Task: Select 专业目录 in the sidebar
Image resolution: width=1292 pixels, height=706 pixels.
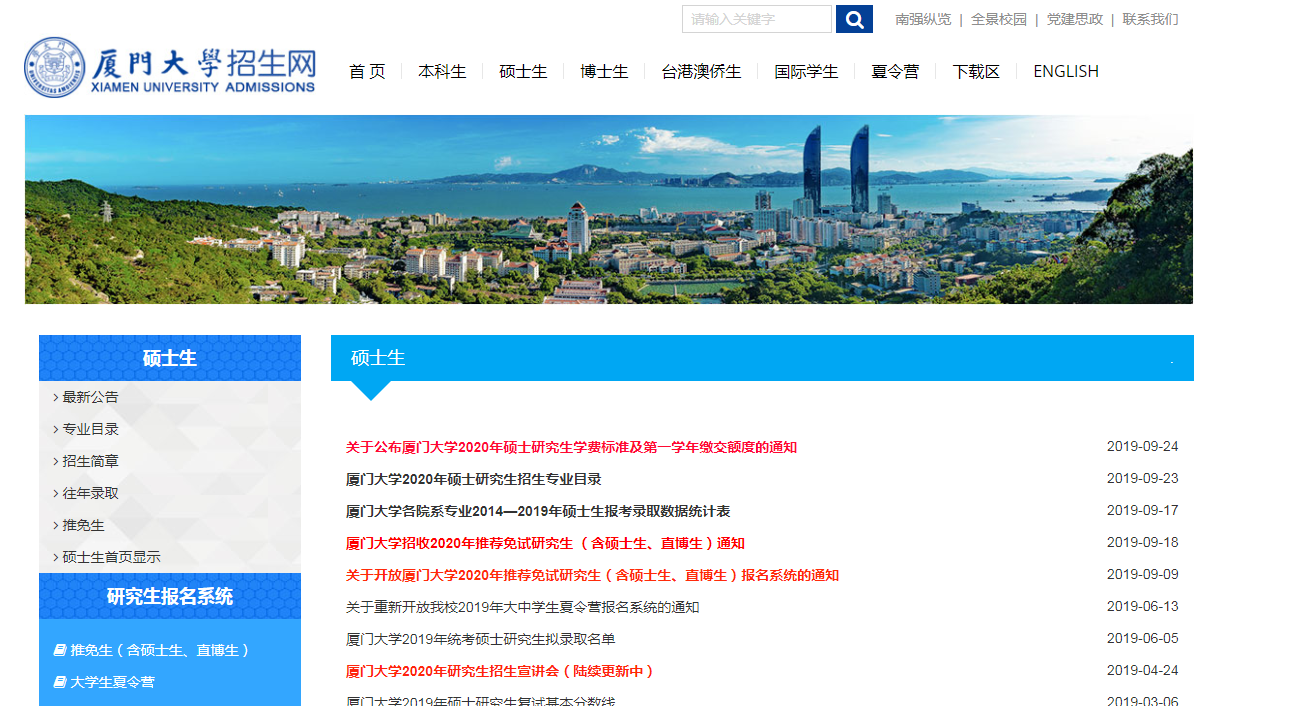Action: coord(90,429)
